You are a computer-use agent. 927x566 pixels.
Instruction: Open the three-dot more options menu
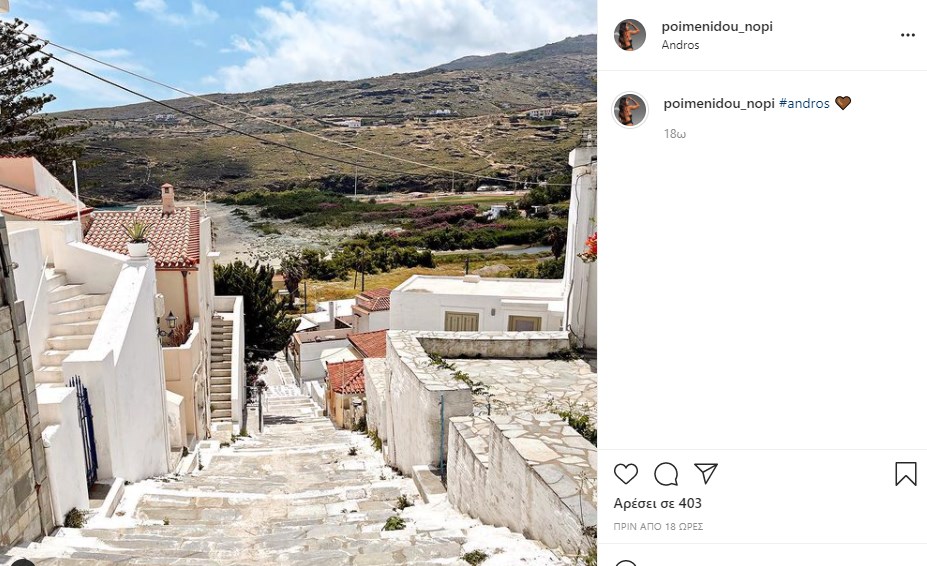[908, 35]
